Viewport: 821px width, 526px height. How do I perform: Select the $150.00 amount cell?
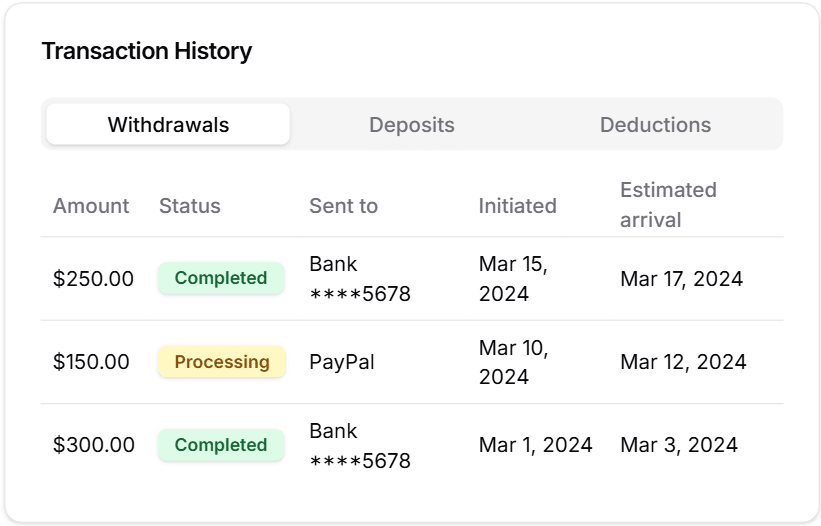tap(91, 362)
